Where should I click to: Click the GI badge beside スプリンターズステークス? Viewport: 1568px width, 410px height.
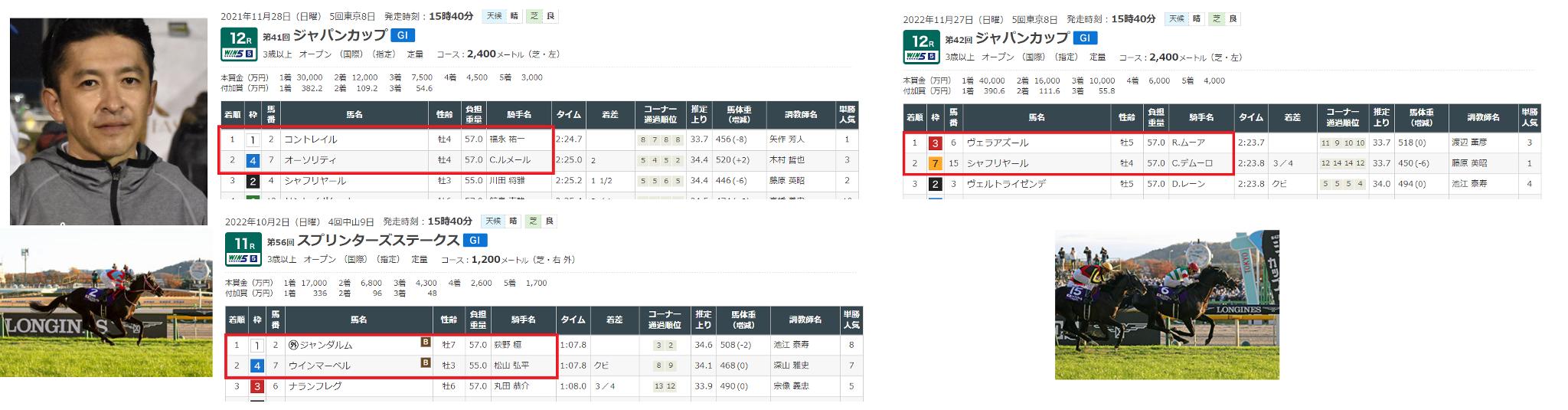(x=475, y=240)
